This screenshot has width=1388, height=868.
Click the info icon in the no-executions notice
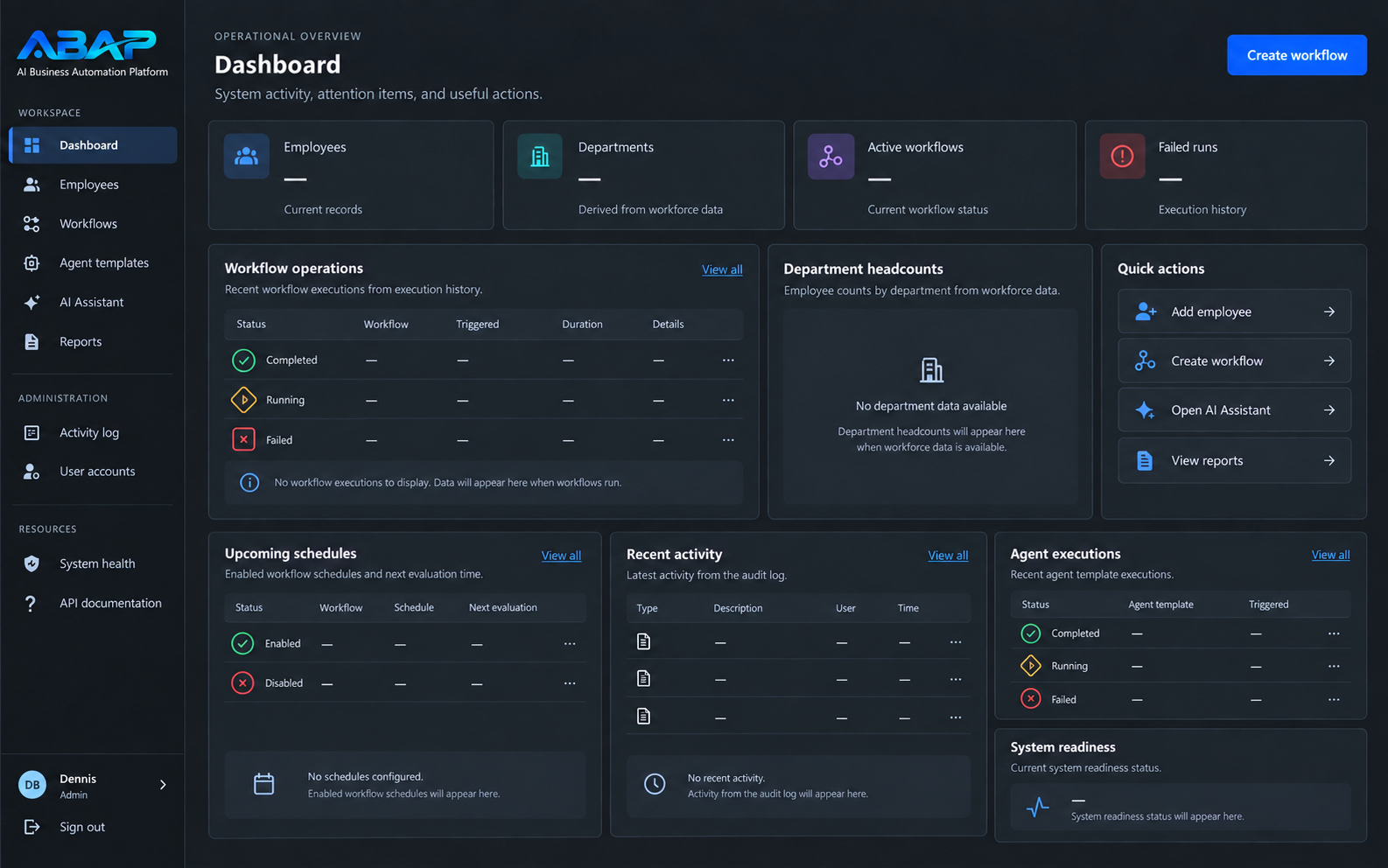(x=249, y=482)
